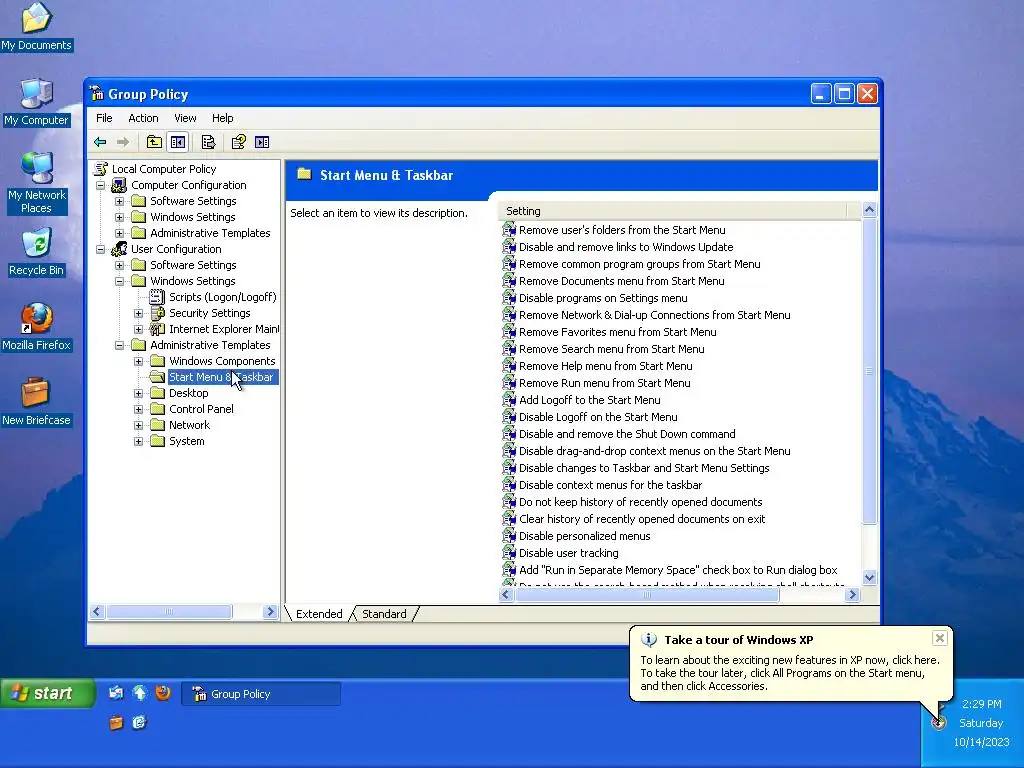The height and width of the screenshot is (768, 1024).
Task: Select the vertical scrollbar thumb in the settings list
Action: point(869,371)
